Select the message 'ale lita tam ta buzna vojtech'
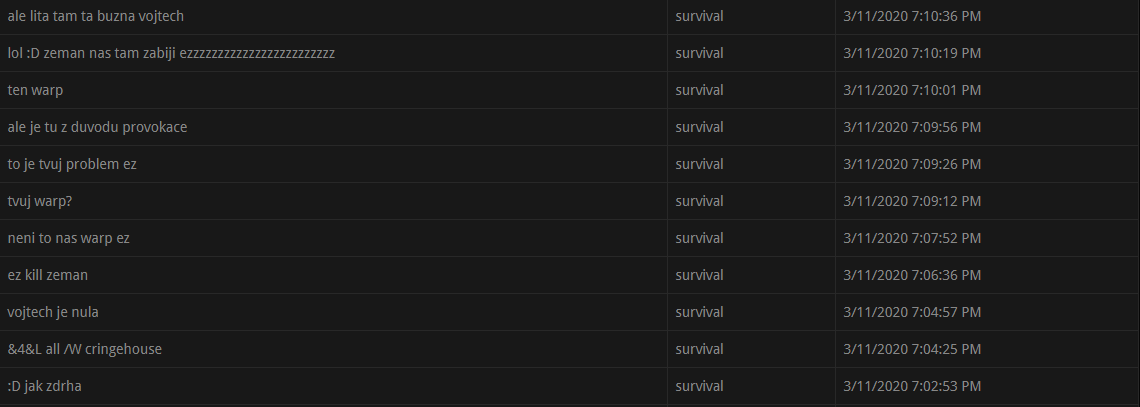 (95, 16)
